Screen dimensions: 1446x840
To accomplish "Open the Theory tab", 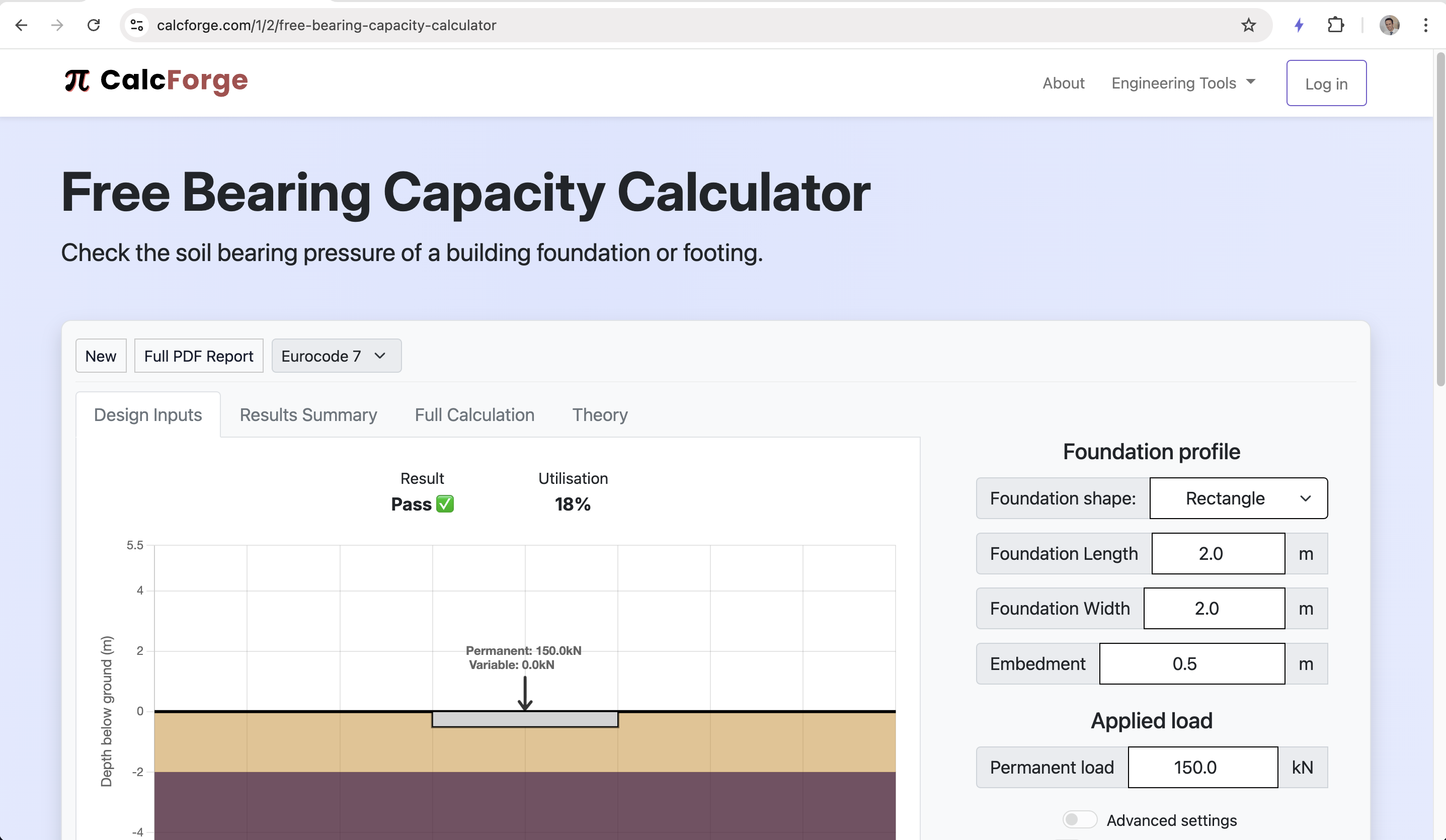I will coord(600,414).
